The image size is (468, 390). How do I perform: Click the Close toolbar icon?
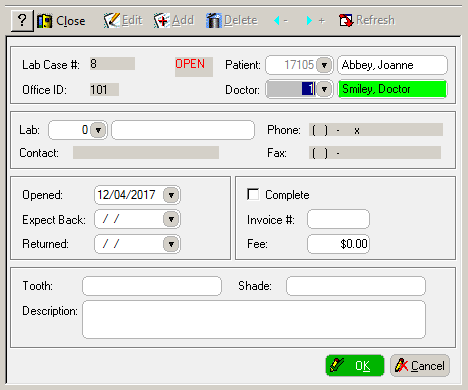[45, 21]
